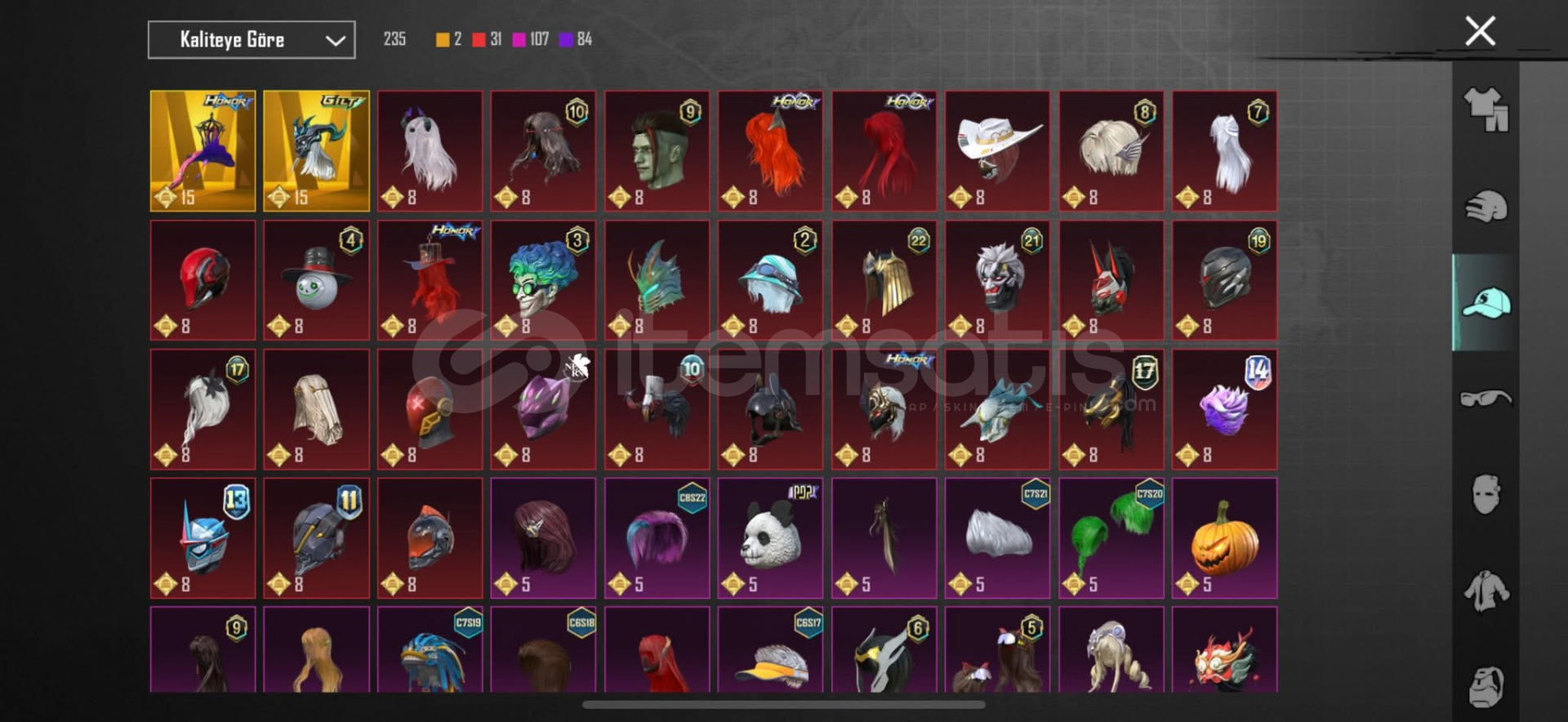Image resolution: width=1568 pixels, height=722 pixels.
Task: Close the inventory with the X
Action: click(x=1480, y=31)
